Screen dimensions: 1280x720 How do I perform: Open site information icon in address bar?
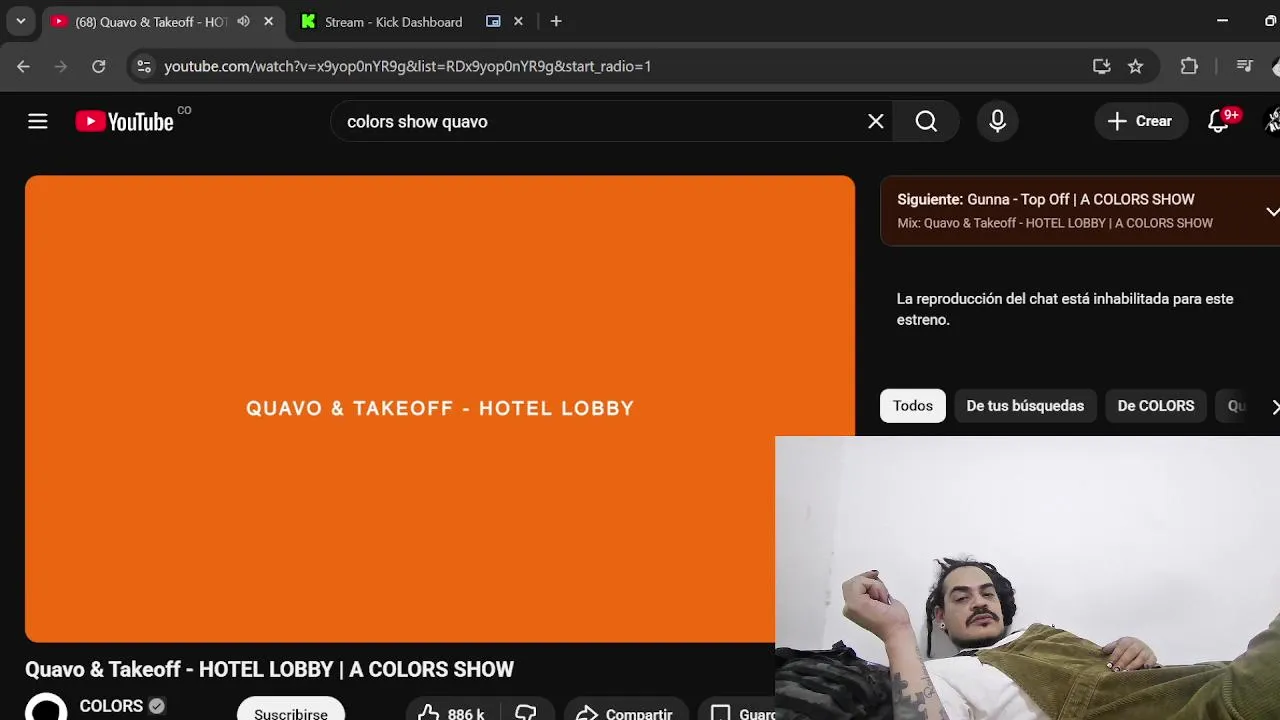click(x=144, y=66)
